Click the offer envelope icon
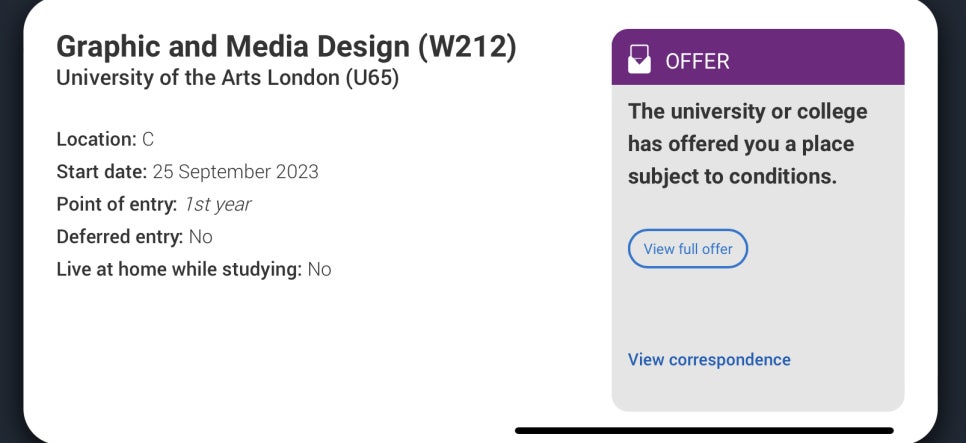 tap(639, 60)
